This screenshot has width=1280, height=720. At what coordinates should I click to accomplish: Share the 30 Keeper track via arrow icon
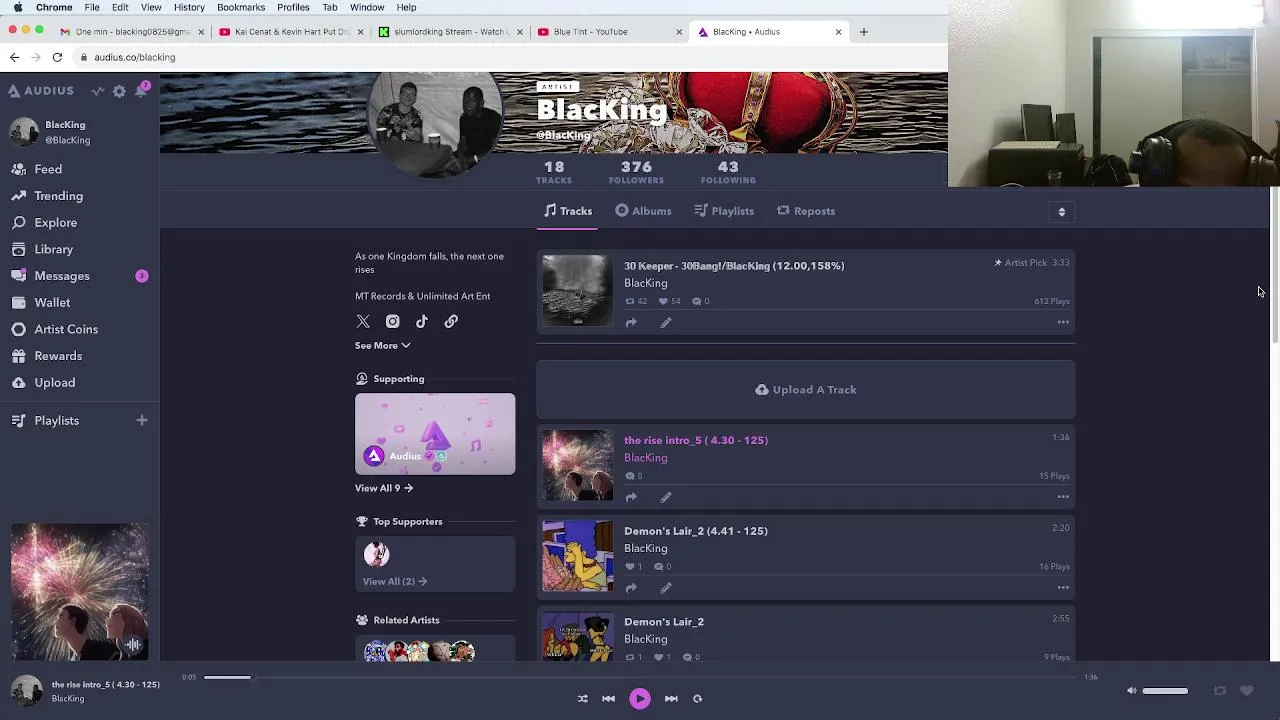631,322
